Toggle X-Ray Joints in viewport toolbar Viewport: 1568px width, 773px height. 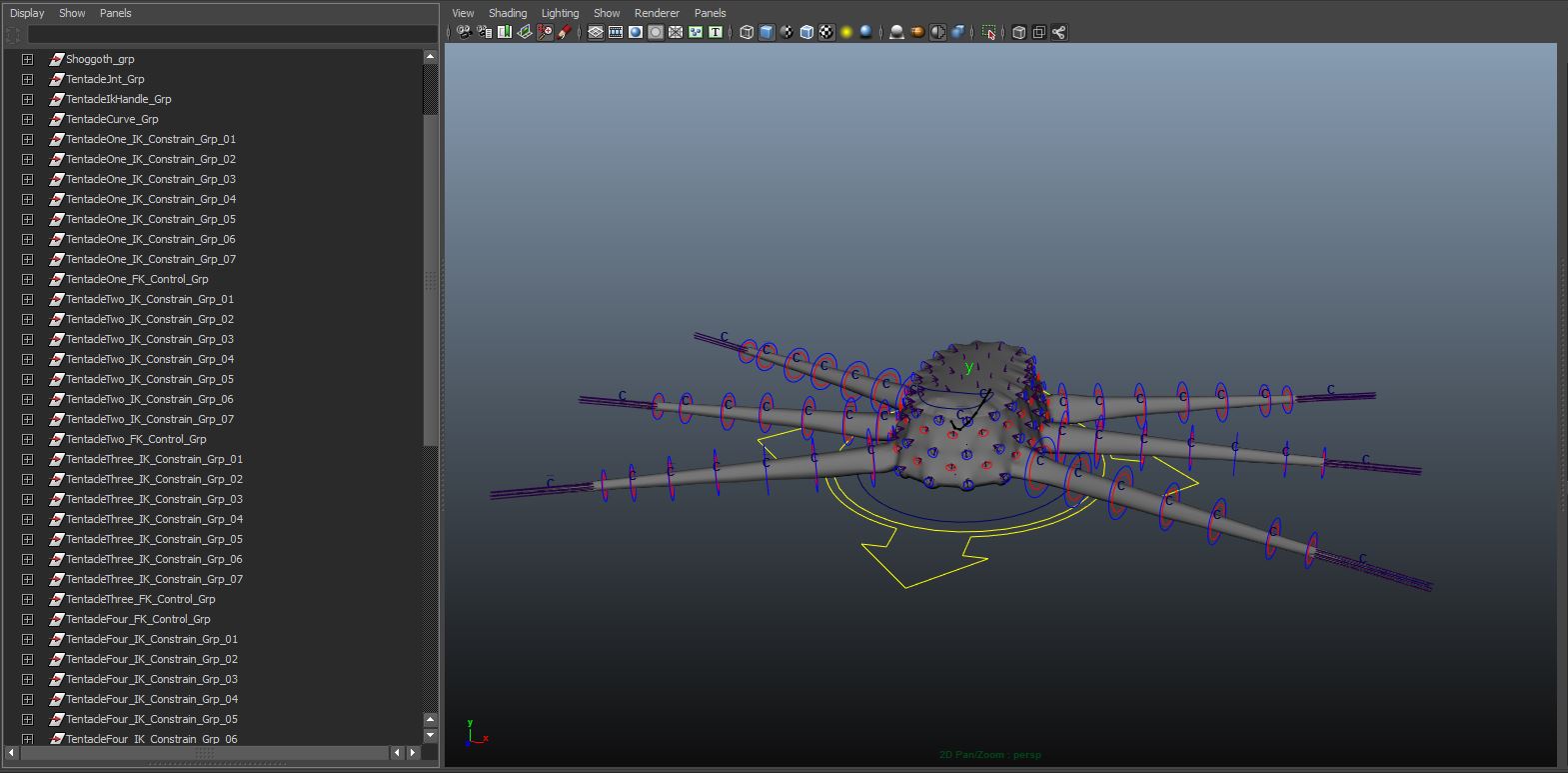tap(1058, 32)
